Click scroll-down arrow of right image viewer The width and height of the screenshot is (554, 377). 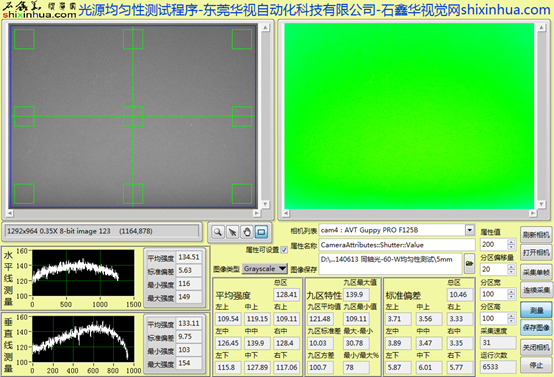pos(541,204)
